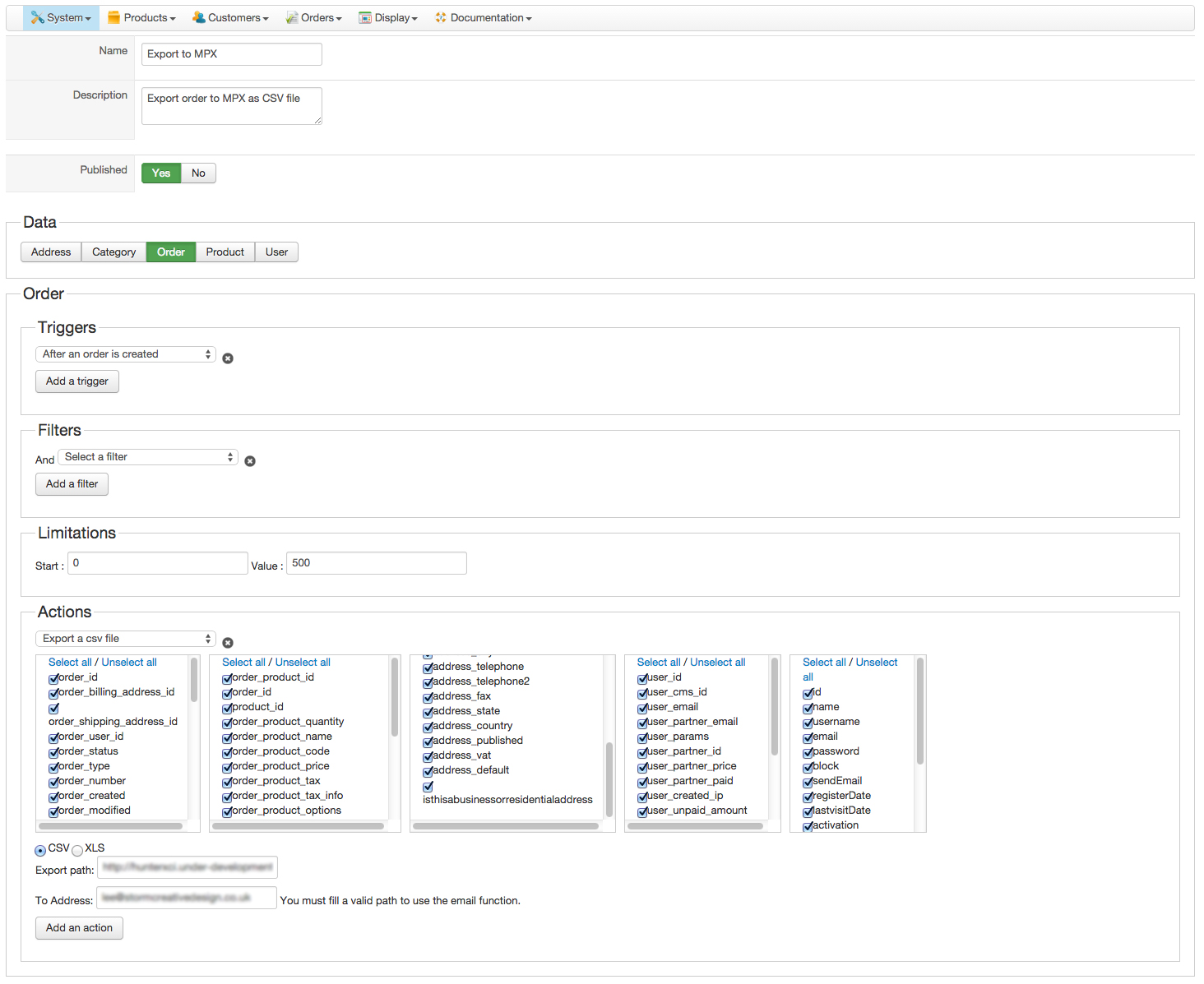Remove the 'Export a csv file' action

[228, 643]
